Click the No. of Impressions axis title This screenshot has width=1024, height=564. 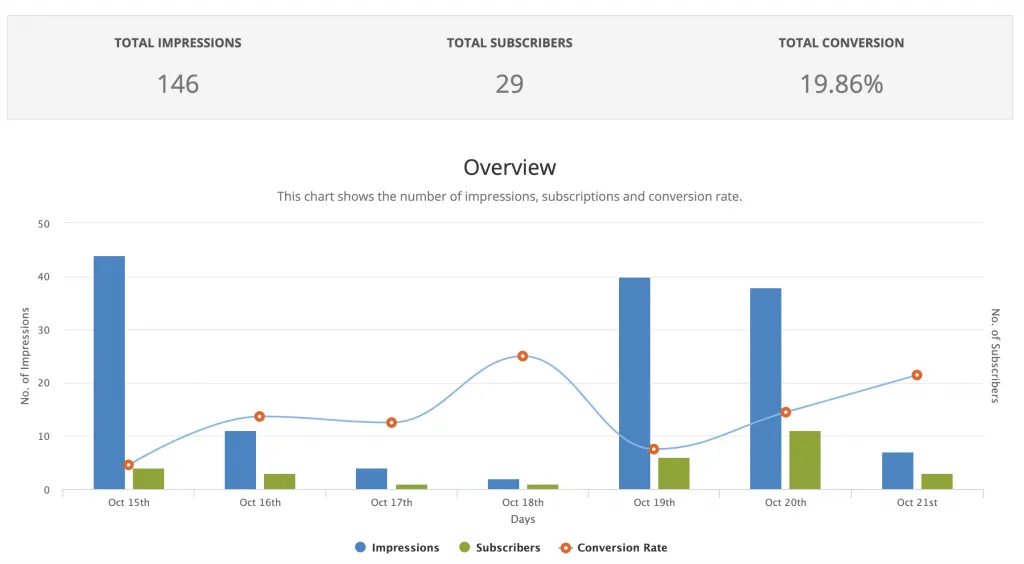(x=25, y=356)
